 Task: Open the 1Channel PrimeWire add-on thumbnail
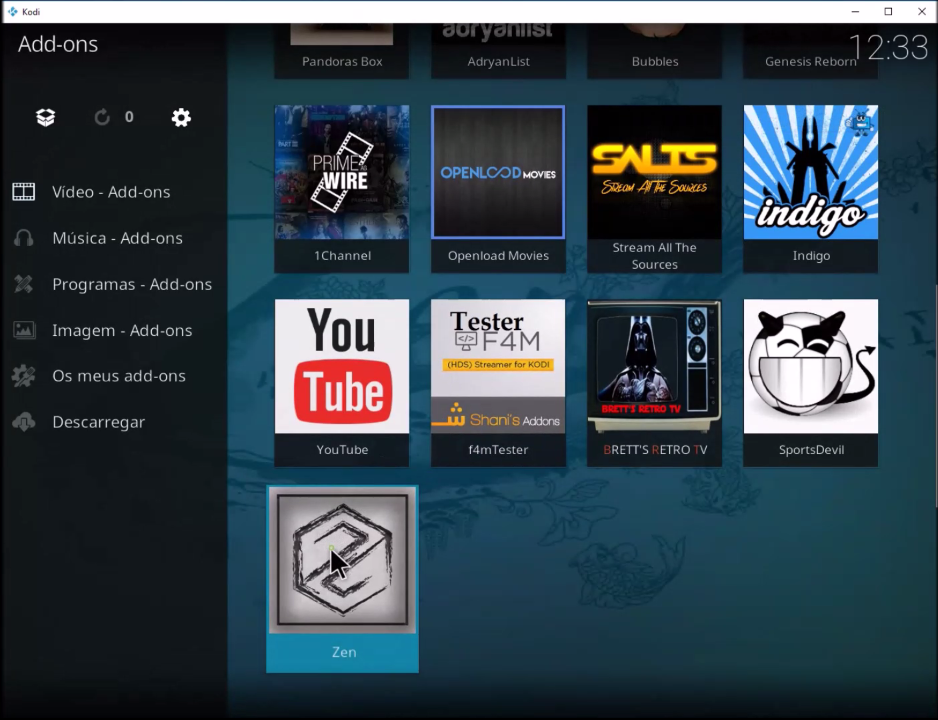[342, 172]
